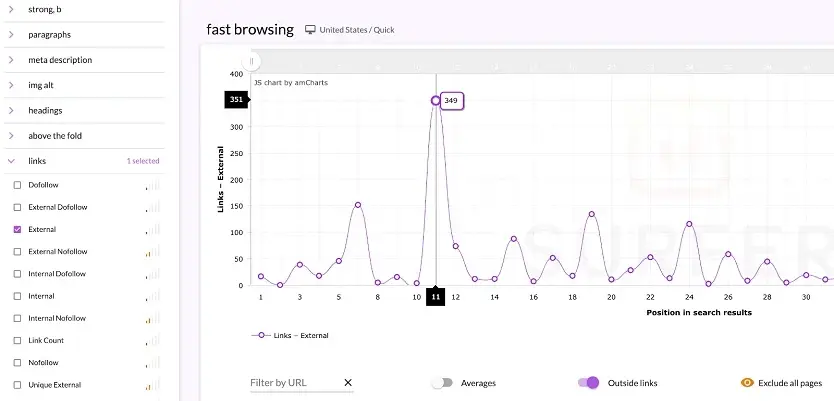Check the External Dofollow checkbox
The width and height of the screenshot is (834, 401).
pos(17,207)
